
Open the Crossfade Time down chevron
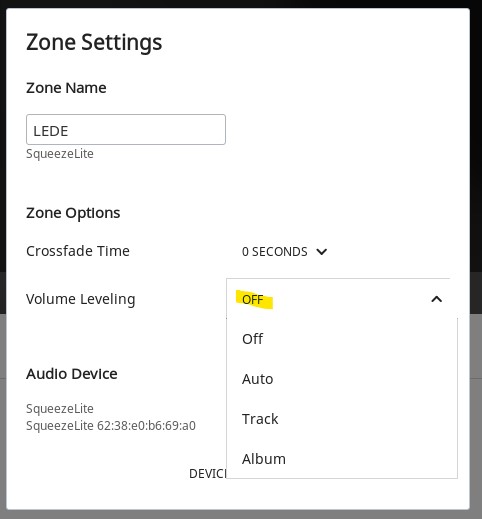(322, 252)
